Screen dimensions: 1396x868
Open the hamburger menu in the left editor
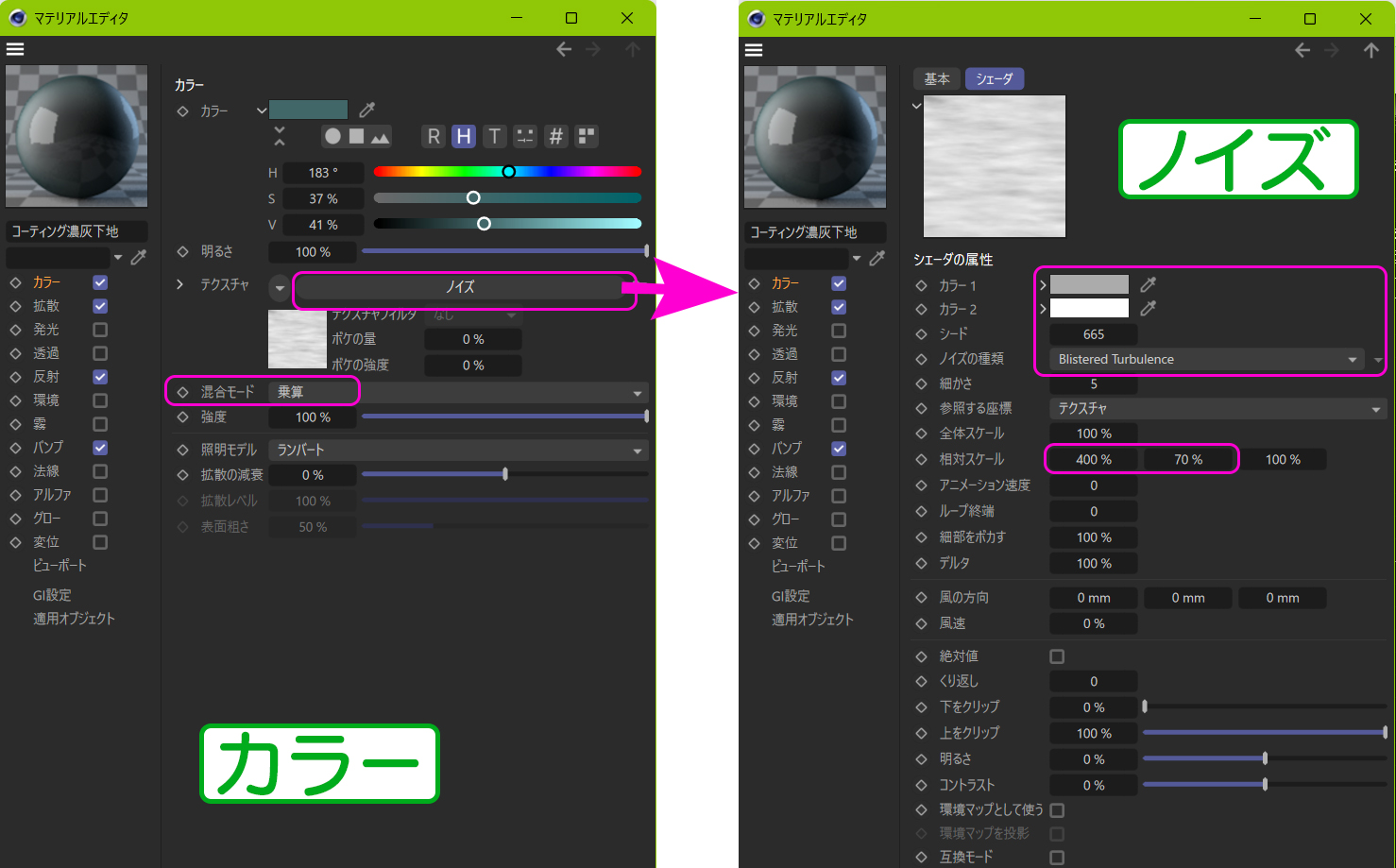15,49
